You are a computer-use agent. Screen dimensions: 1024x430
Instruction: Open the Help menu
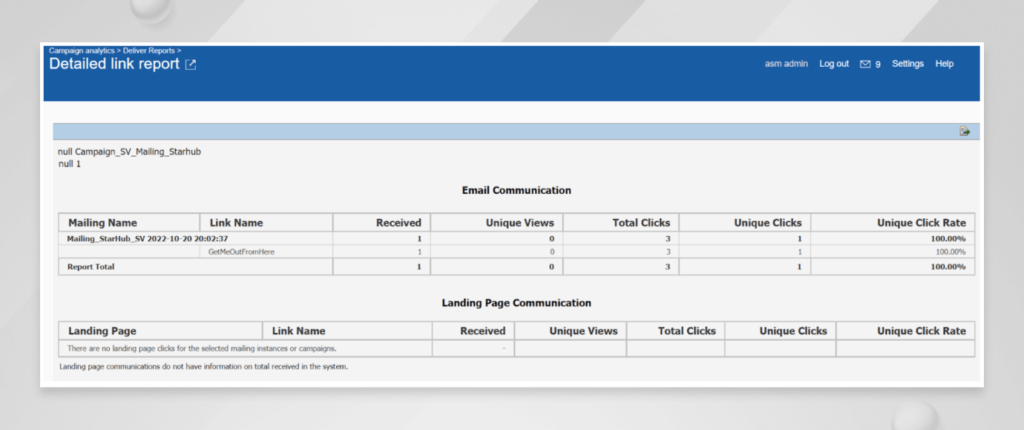[x=944, y=64]
